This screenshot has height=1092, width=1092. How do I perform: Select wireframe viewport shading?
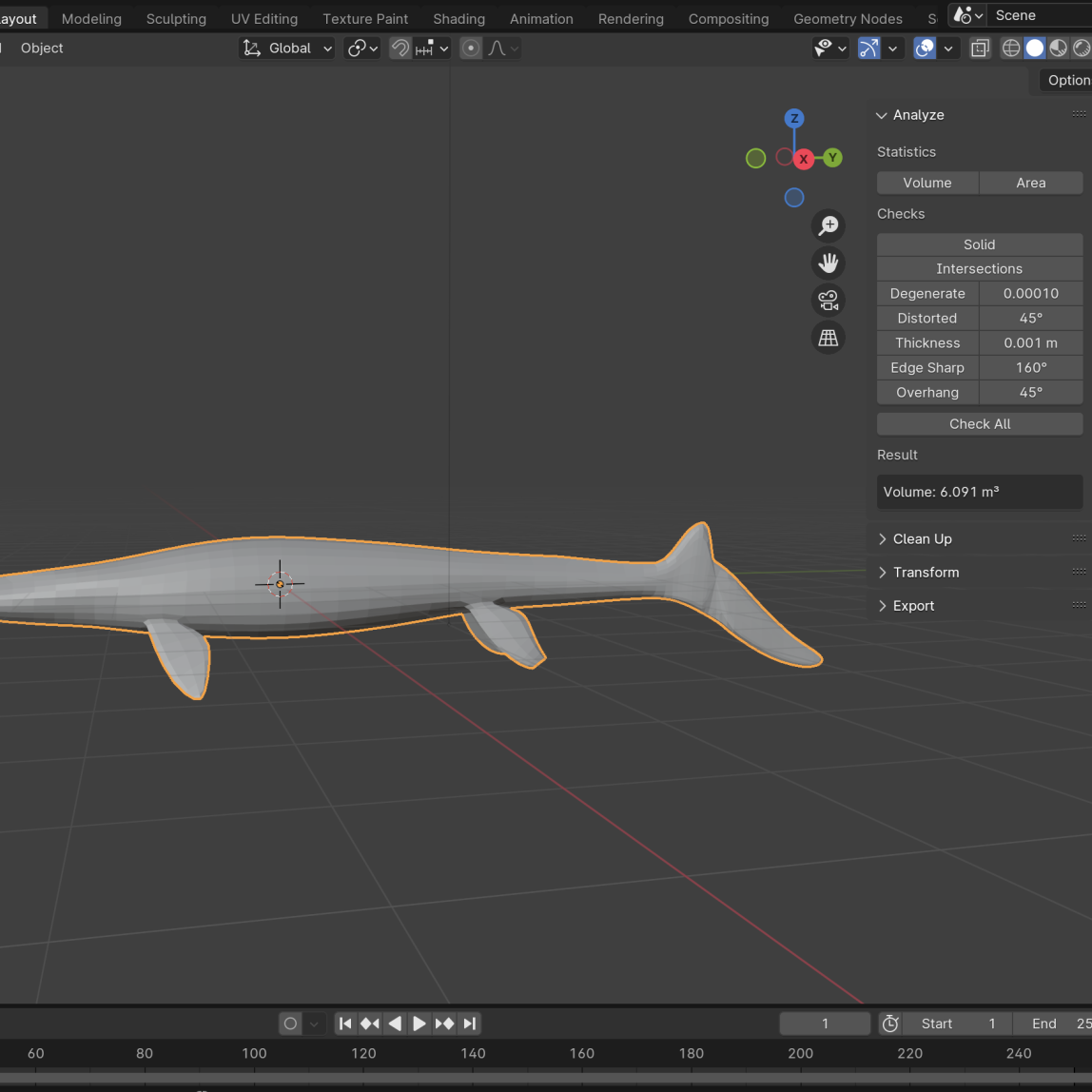(x=1011, y=48)
